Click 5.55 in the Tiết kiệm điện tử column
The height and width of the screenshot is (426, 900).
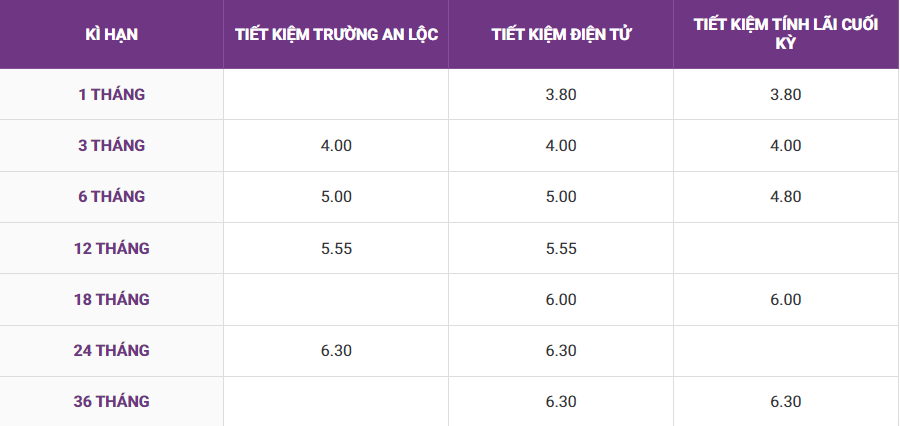(561, 249)
